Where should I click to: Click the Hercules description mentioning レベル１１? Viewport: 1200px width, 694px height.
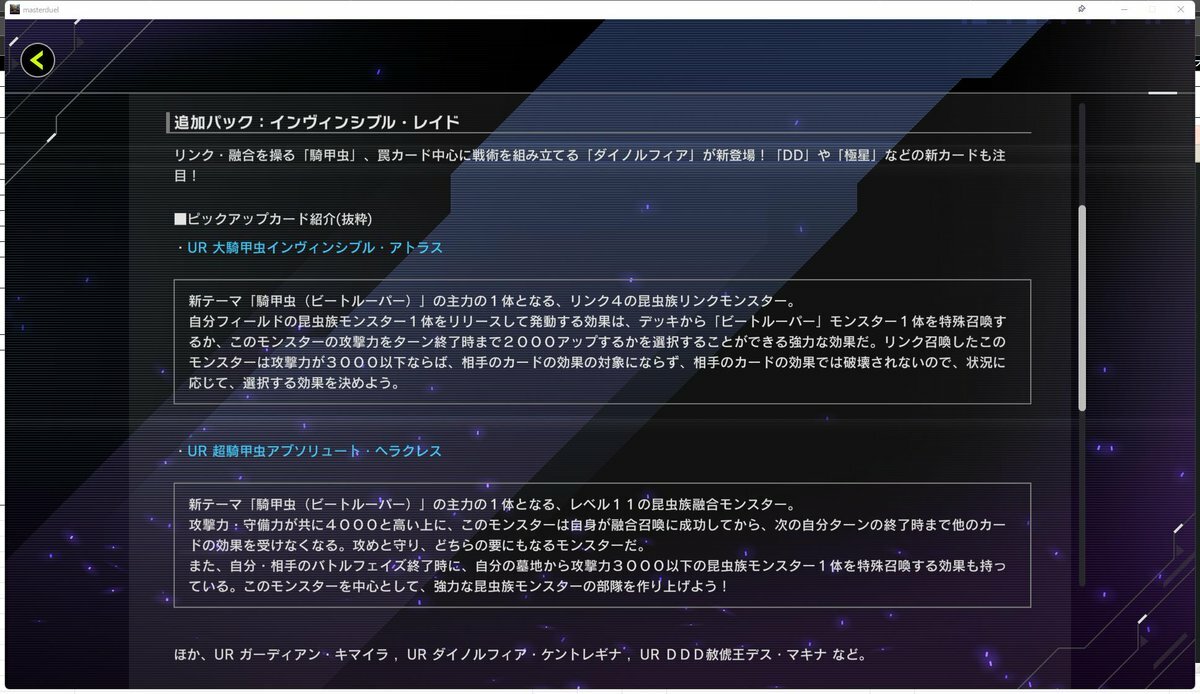(x=602, y=545)
